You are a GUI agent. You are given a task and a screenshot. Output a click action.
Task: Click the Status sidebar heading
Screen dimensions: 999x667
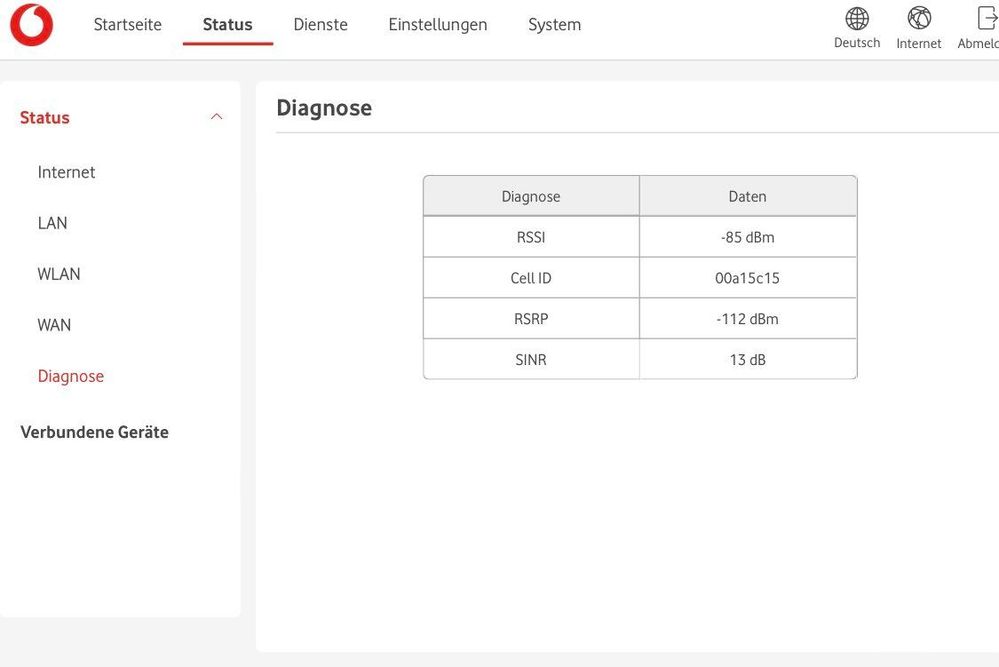[45, 118]
